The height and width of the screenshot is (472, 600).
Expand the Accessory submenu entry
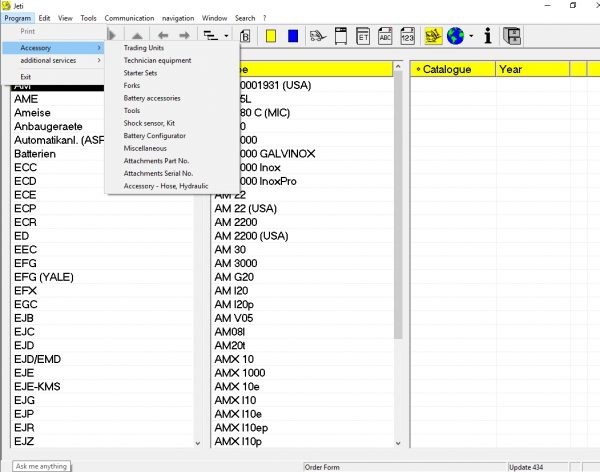point(54,48)
